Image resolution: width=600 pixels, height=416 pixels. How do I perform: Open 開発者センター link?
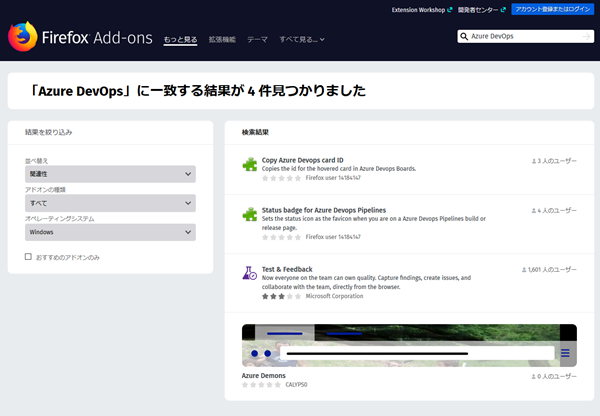click(x=478, y=10)
